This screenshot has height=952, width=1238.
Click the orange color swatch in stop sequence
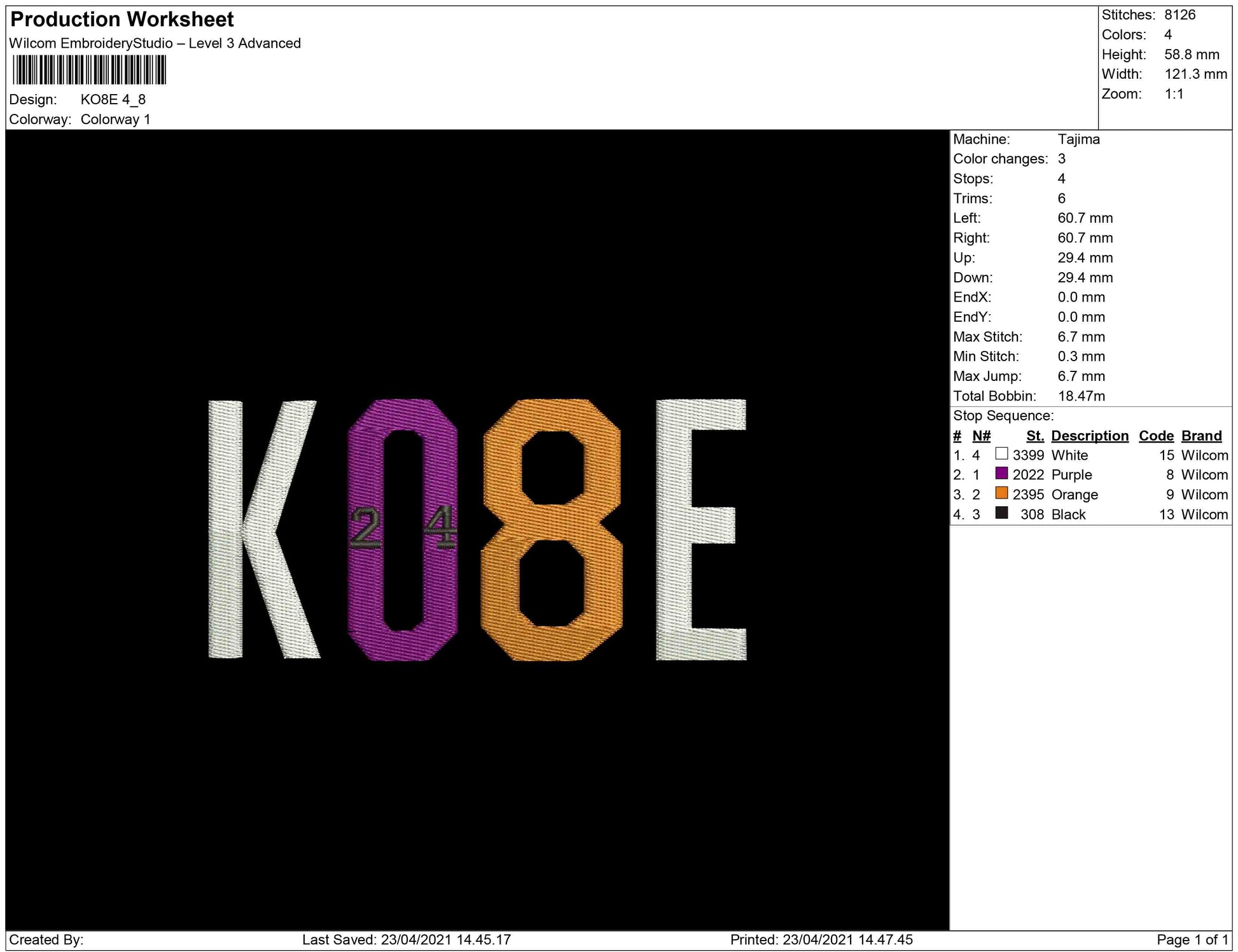pos(1001,493)
